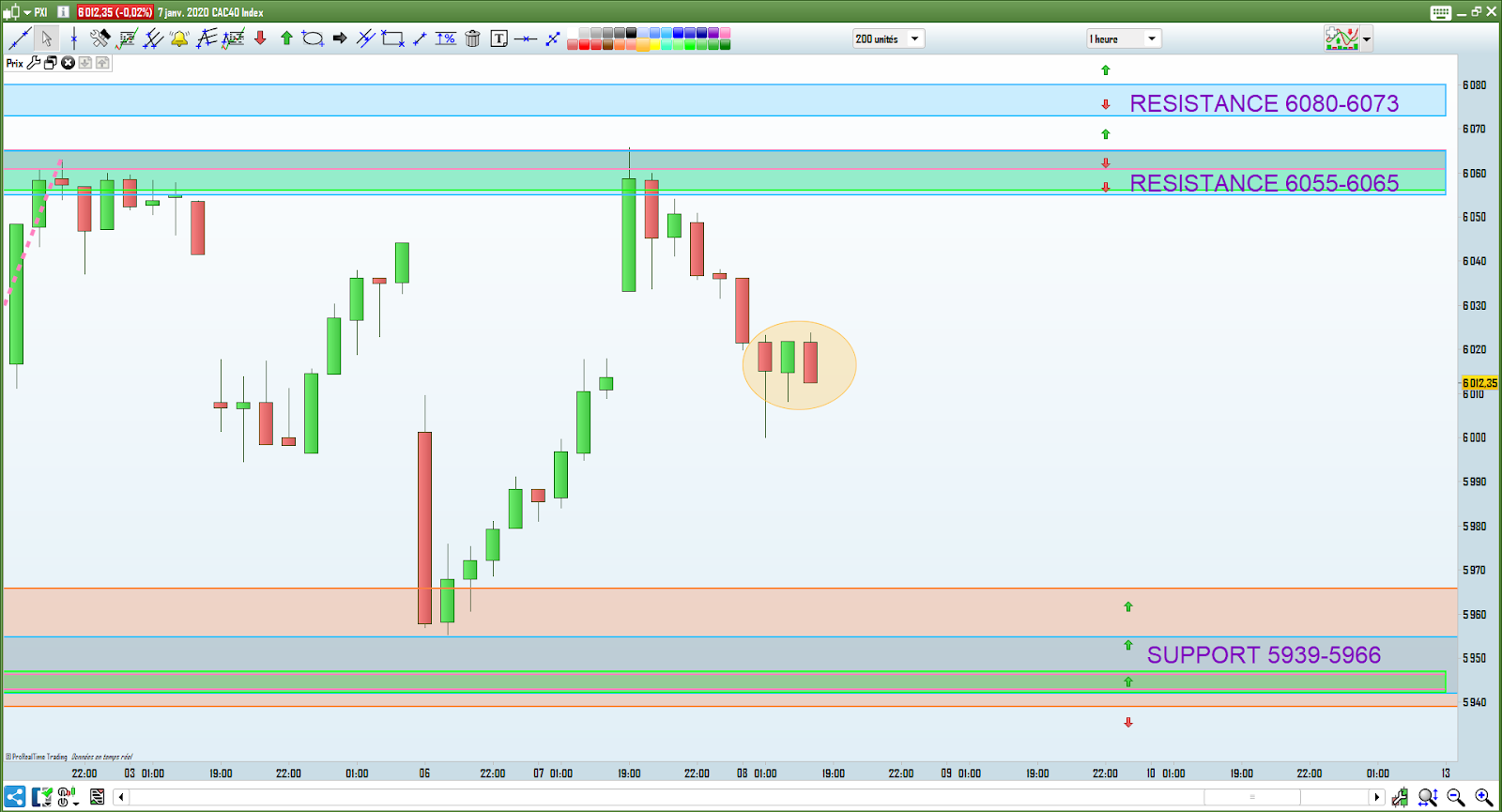Insert a green up arrow on chart
Image resolution: width=1502 pixels, height=812 pixels.
(286, 38)
